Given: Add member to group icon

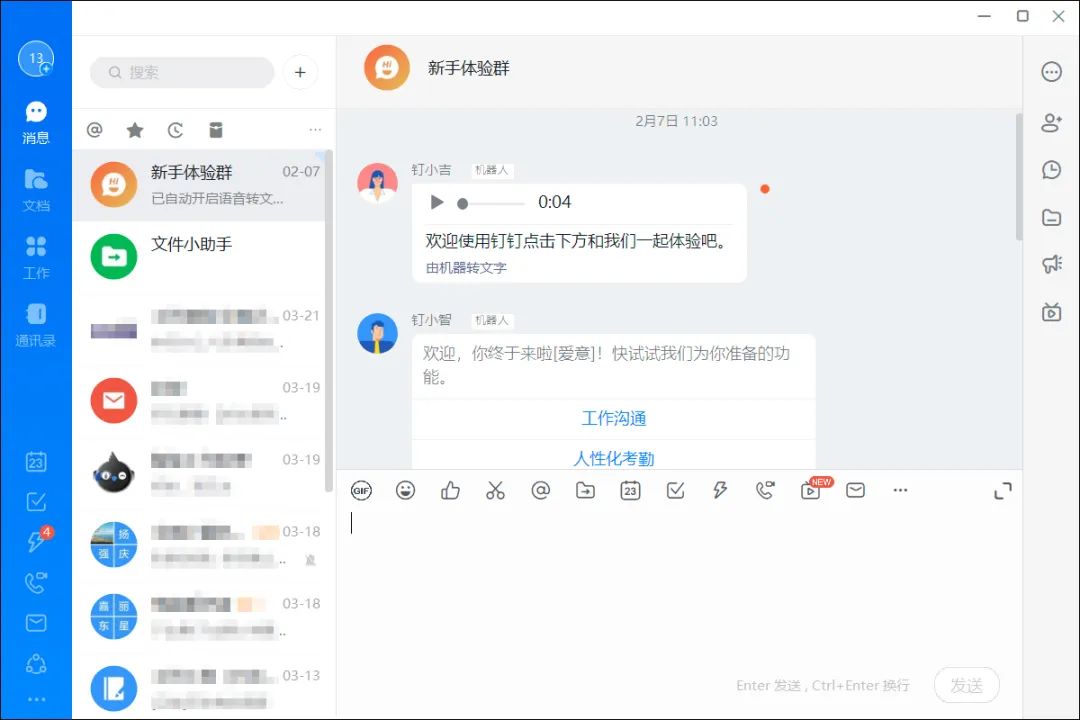Looking at the screenshot, I should (1051, 123).
